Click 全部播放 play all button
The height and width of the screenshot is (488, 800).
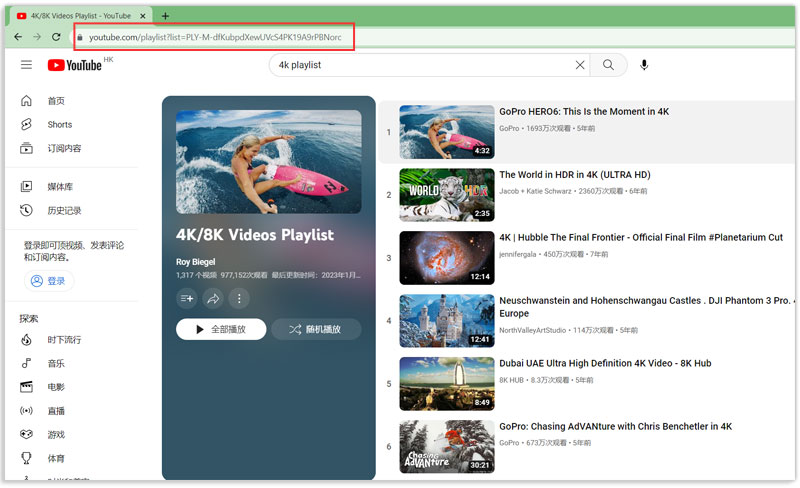point(221,329)
